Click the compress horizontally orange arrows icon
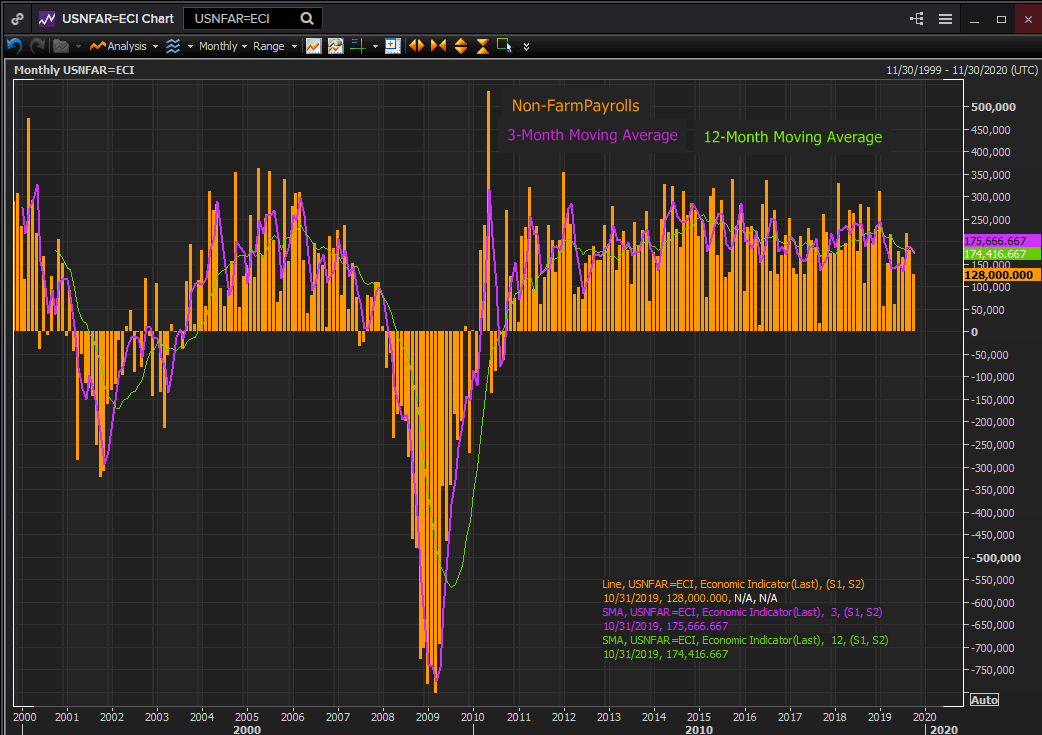 tap(438, 46)
